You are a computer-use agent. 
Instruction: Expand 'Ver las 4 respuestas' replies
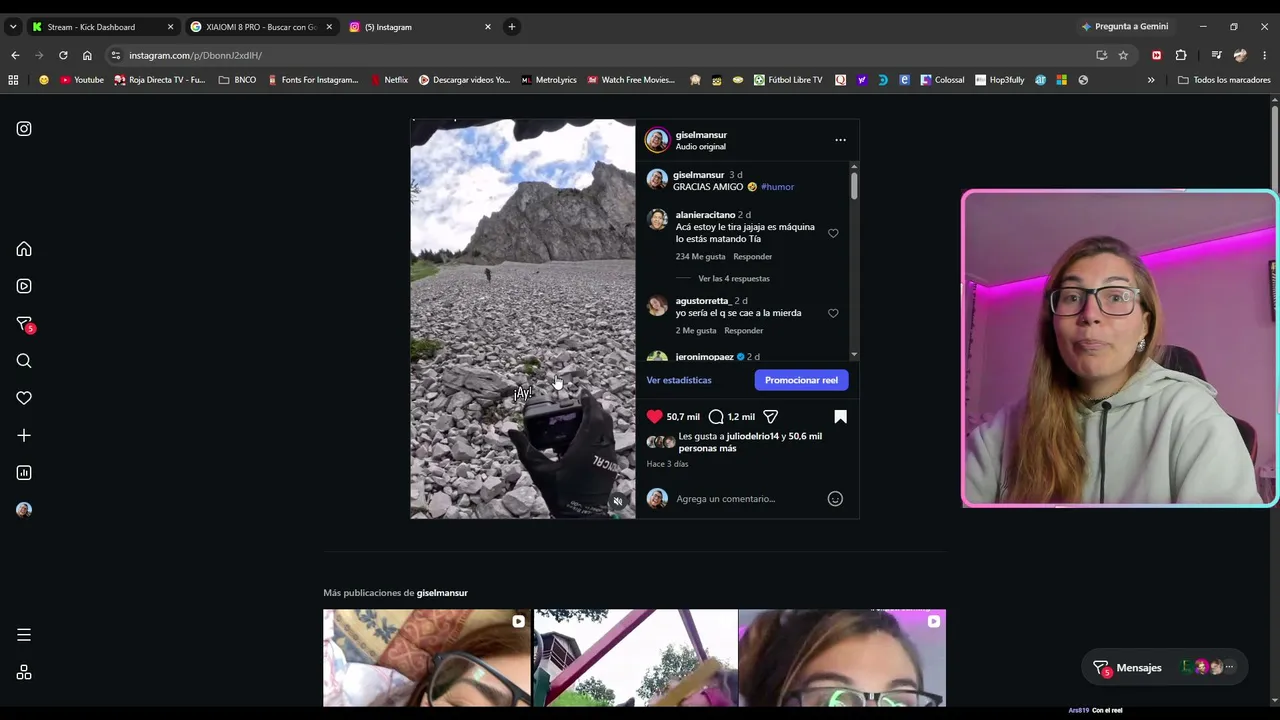734,279
